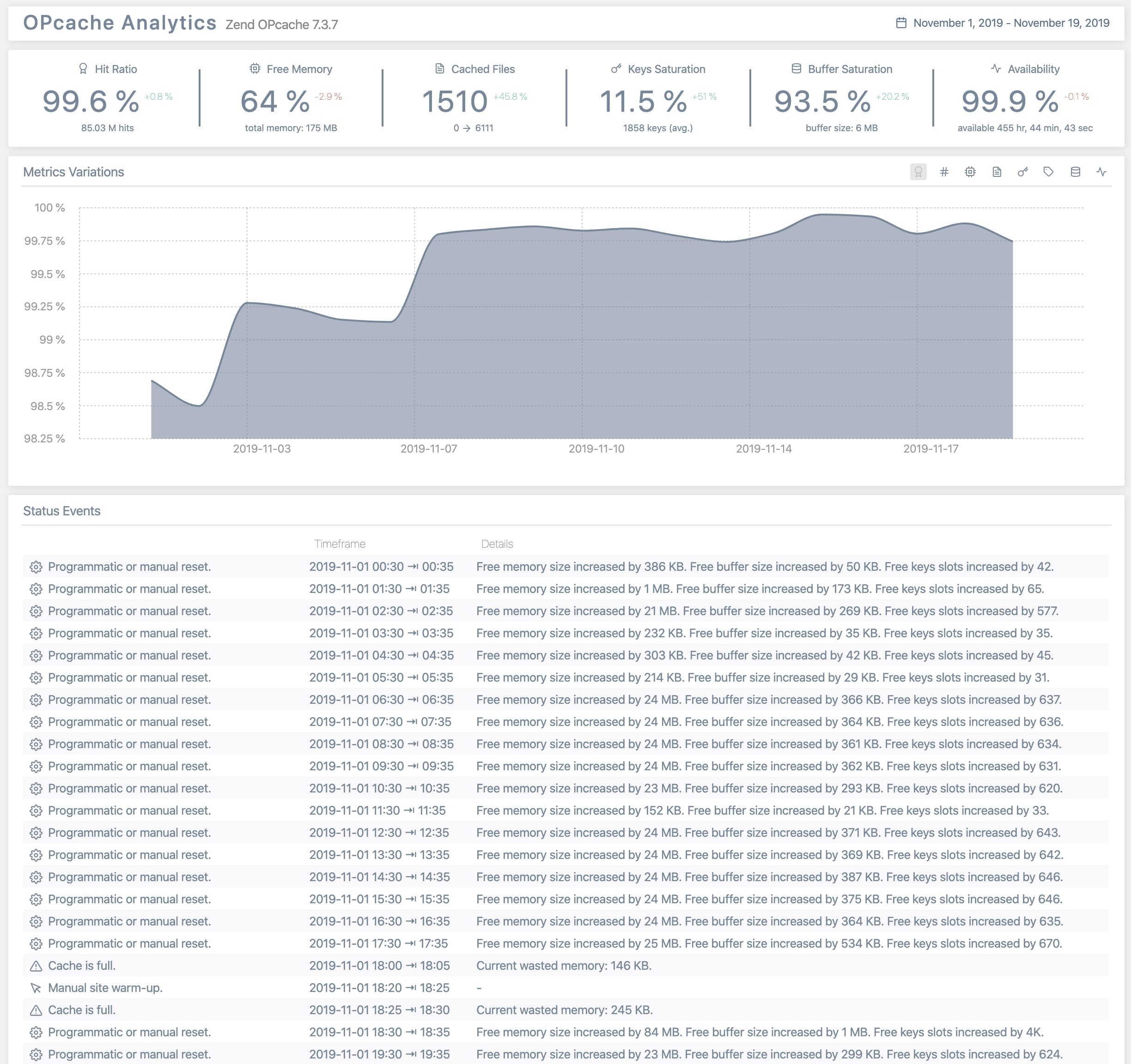Viewport: 1131px width, 1064px height.
Task: Click the Manual site warm-up event label
Action: [105, 988]
